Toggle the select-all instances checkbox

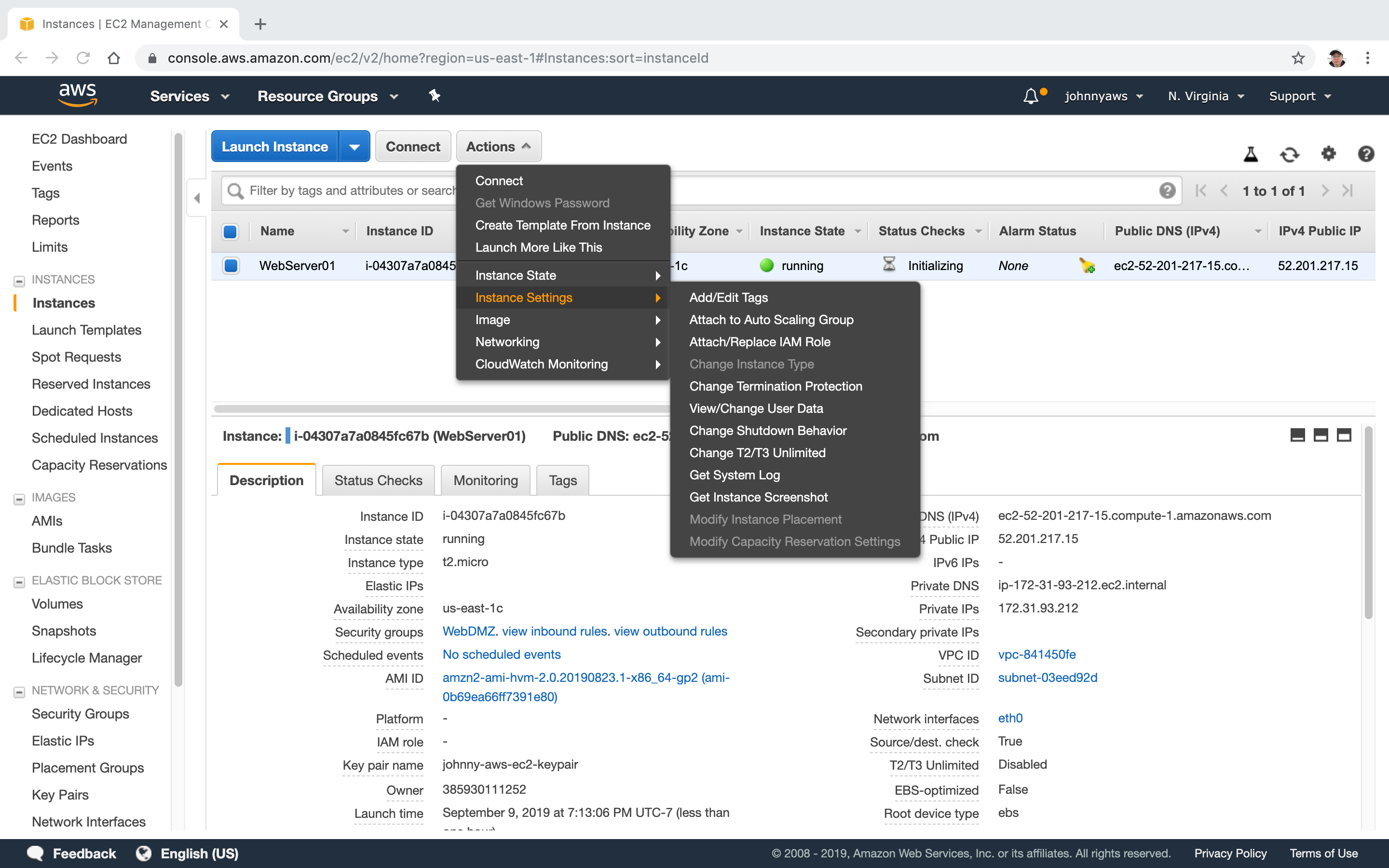coord(230,231)
